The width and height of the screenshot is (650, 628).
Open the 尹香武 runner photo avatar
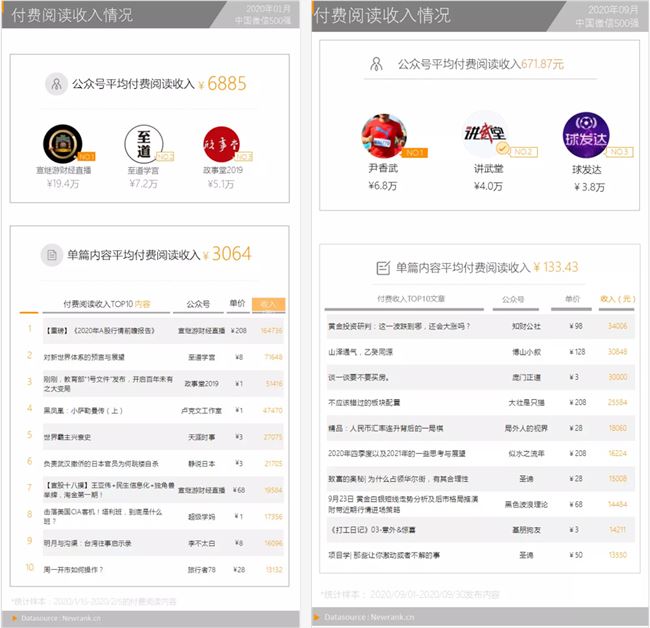(x=384, y=136)
